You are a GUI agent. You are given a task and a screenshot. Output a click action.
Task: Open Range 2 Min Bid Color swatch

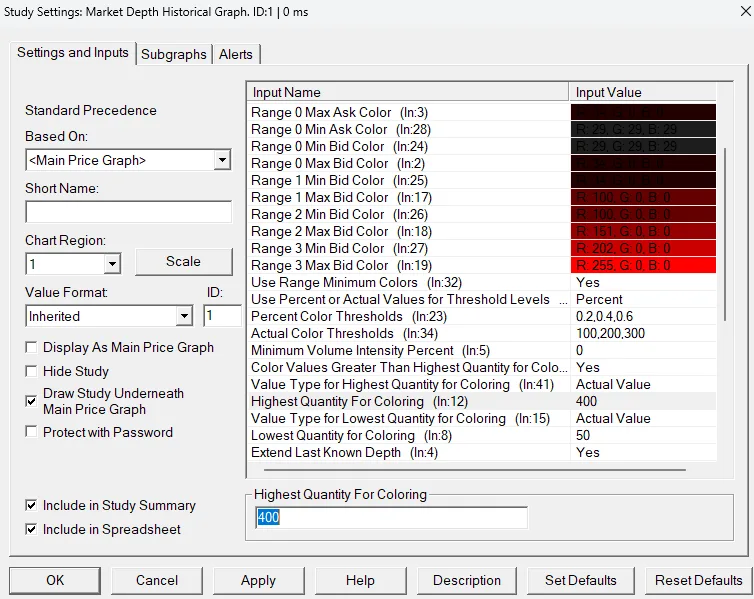(x=643, y=214)
